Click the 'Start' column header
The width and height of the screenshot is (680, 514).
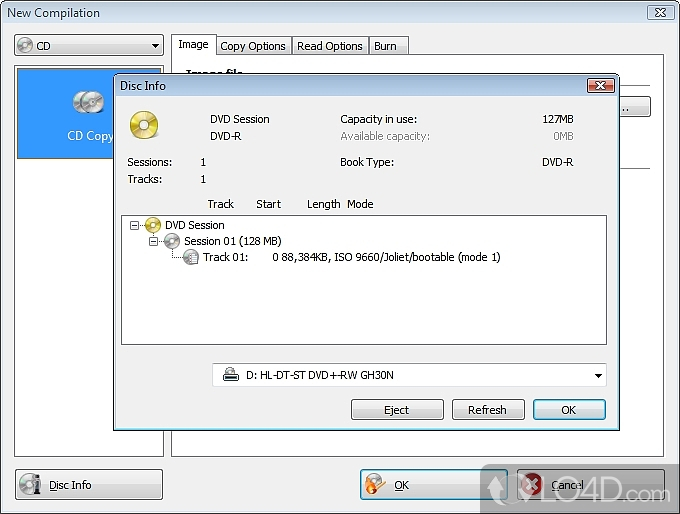(268, 204)
